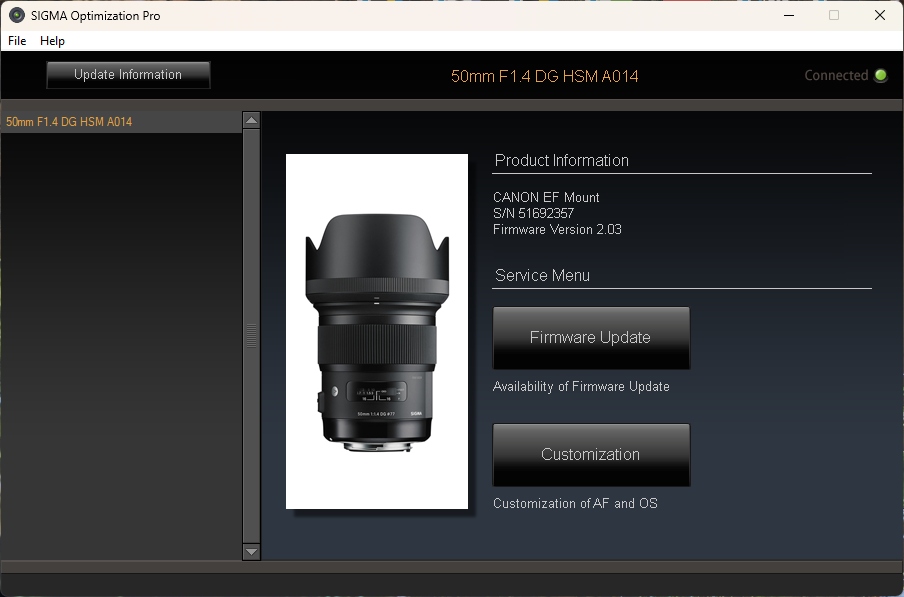Open Customization of AF and OS
Screen dimensions: 904x597
(x=590, y=455)
